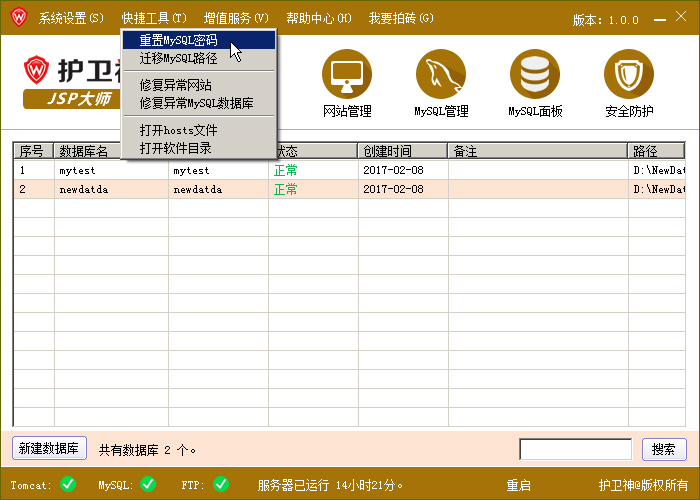Sort by the 序号 column header

[34, 151]
